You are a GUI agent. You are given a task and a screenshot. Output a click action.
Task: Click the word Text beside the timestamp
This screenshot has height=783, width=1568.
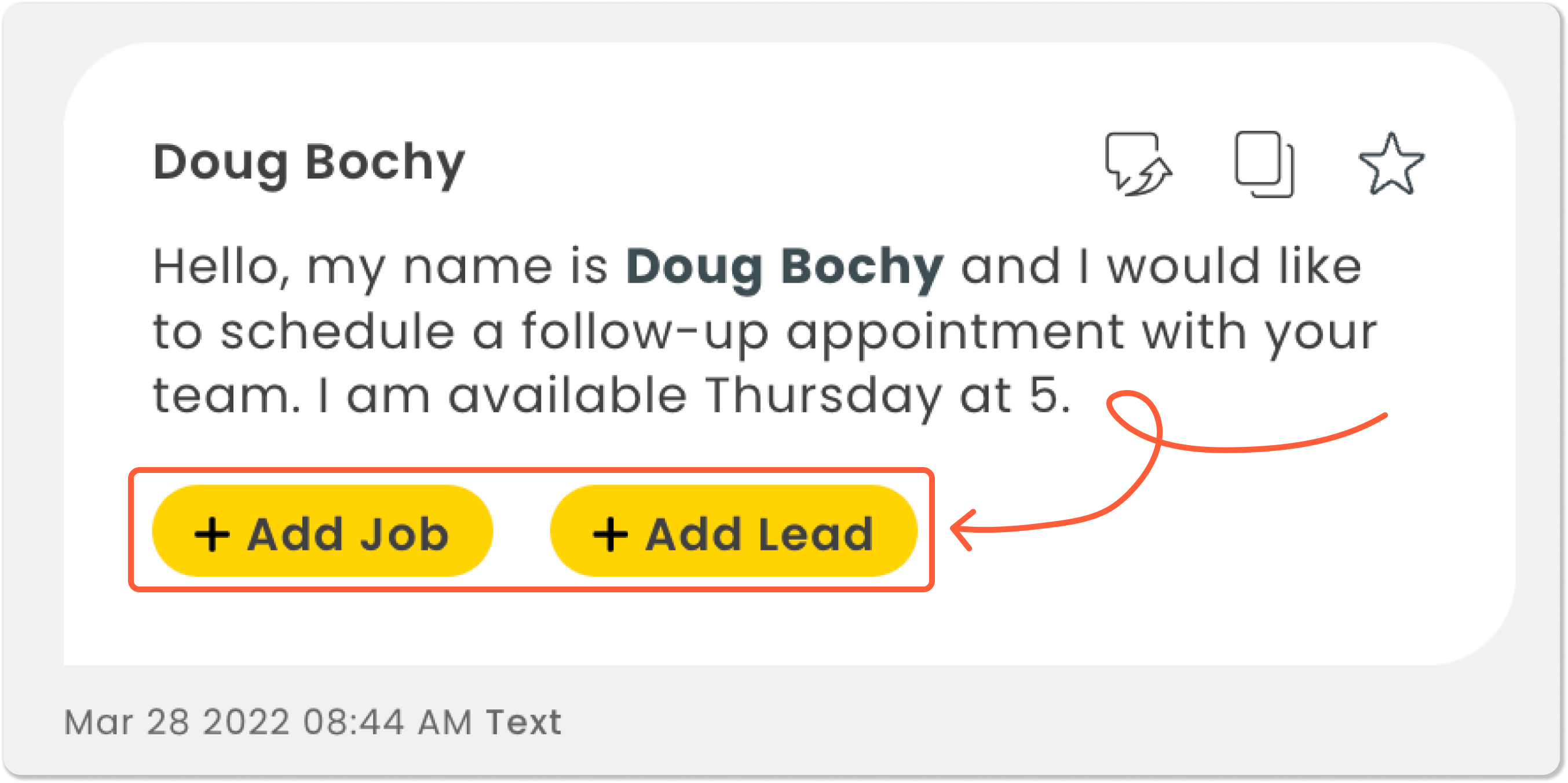[x=524, y=723]
